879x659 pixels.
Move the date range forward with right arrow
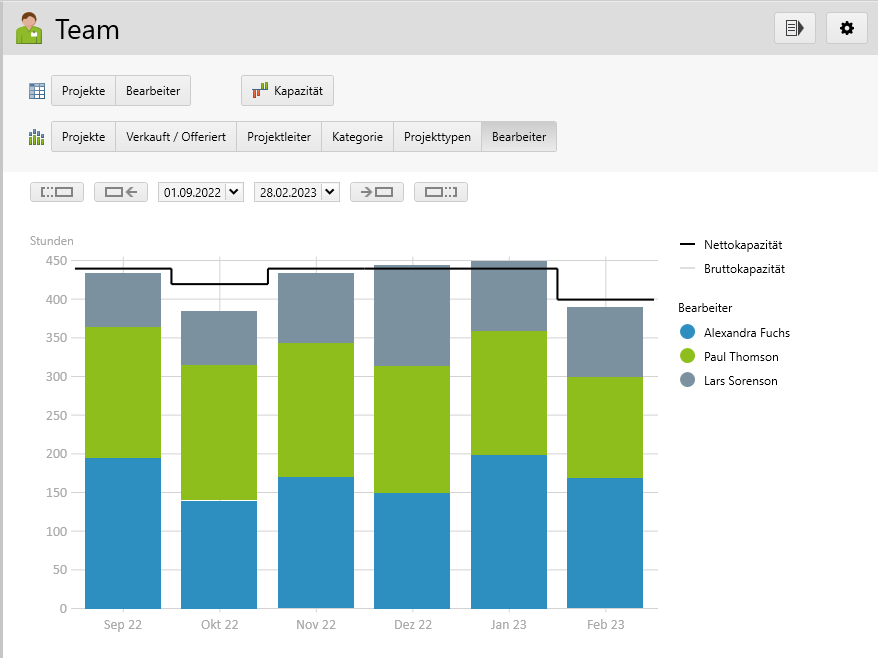[x=376, y=192]
